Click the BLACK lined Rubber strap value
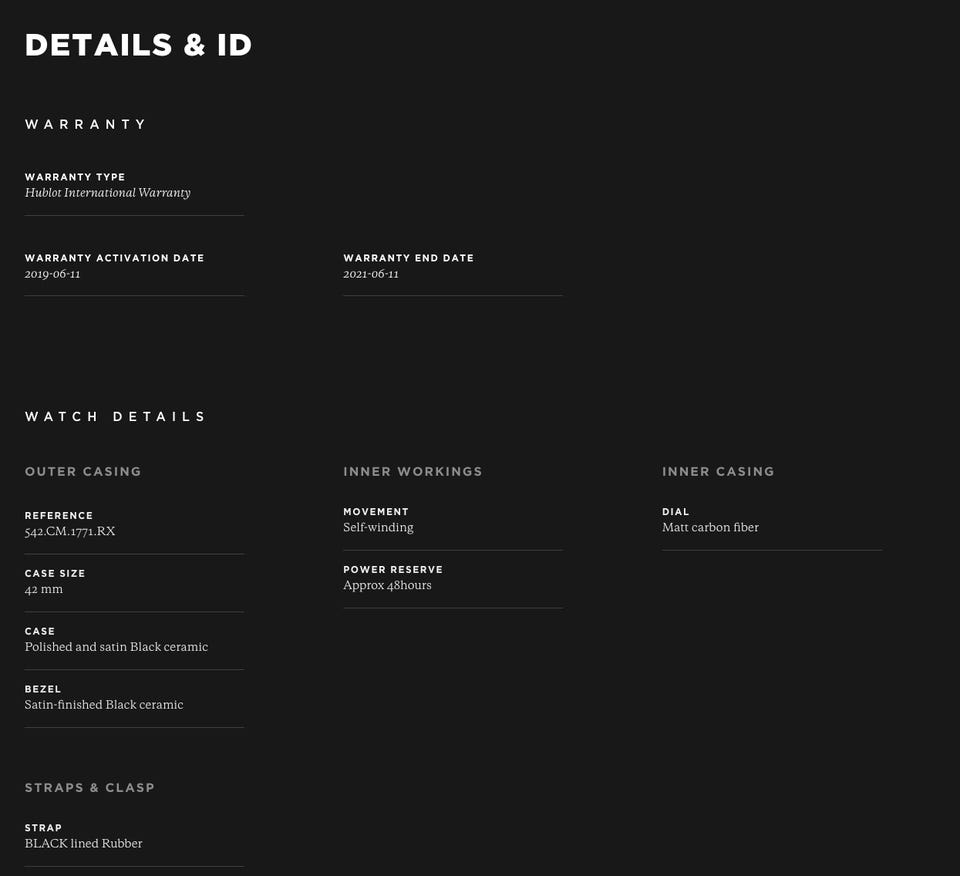960x876 pixels. point(83,843)
